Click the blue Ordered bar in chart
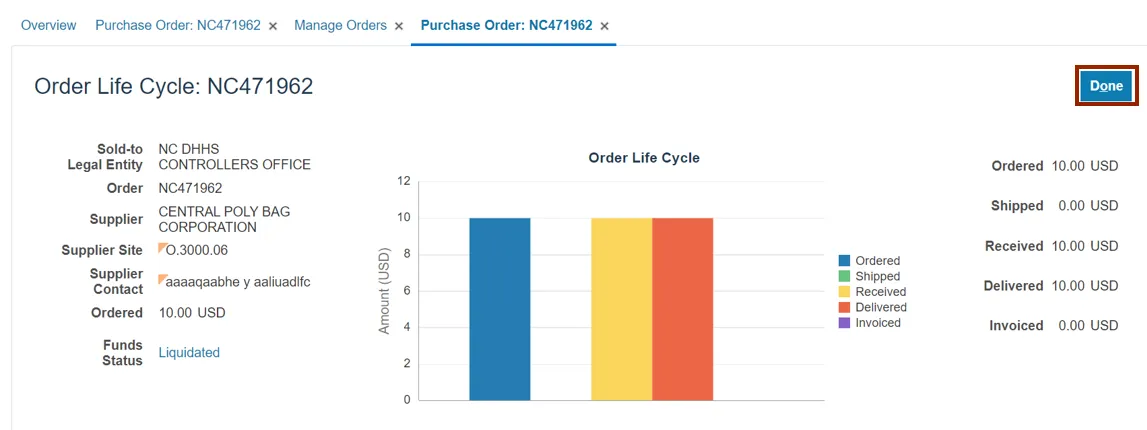This screenshot has height=430, width=1147. point(500,309)
